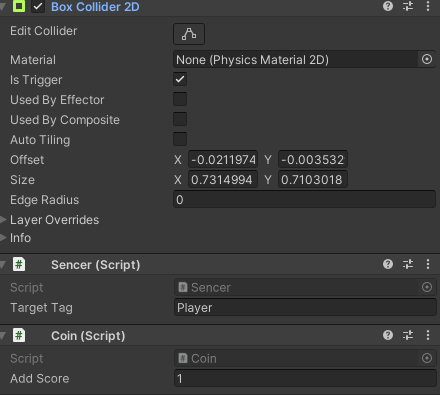Image resolution: width=440 pixels, height=395 pixels.
Task: Open object picker for Coin script
Action: [x=427, y=358]
